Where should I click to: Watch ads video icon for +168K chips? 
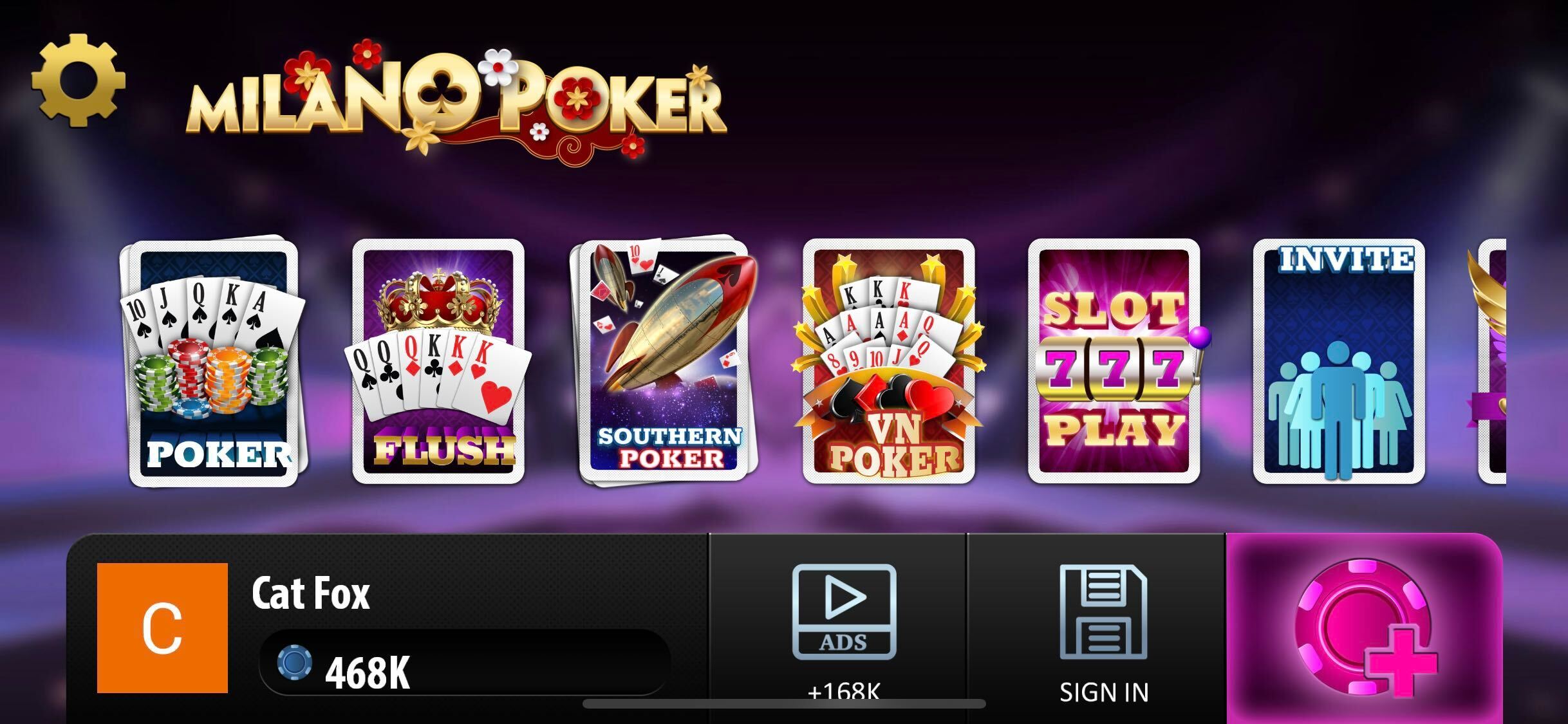pos(844,612)
